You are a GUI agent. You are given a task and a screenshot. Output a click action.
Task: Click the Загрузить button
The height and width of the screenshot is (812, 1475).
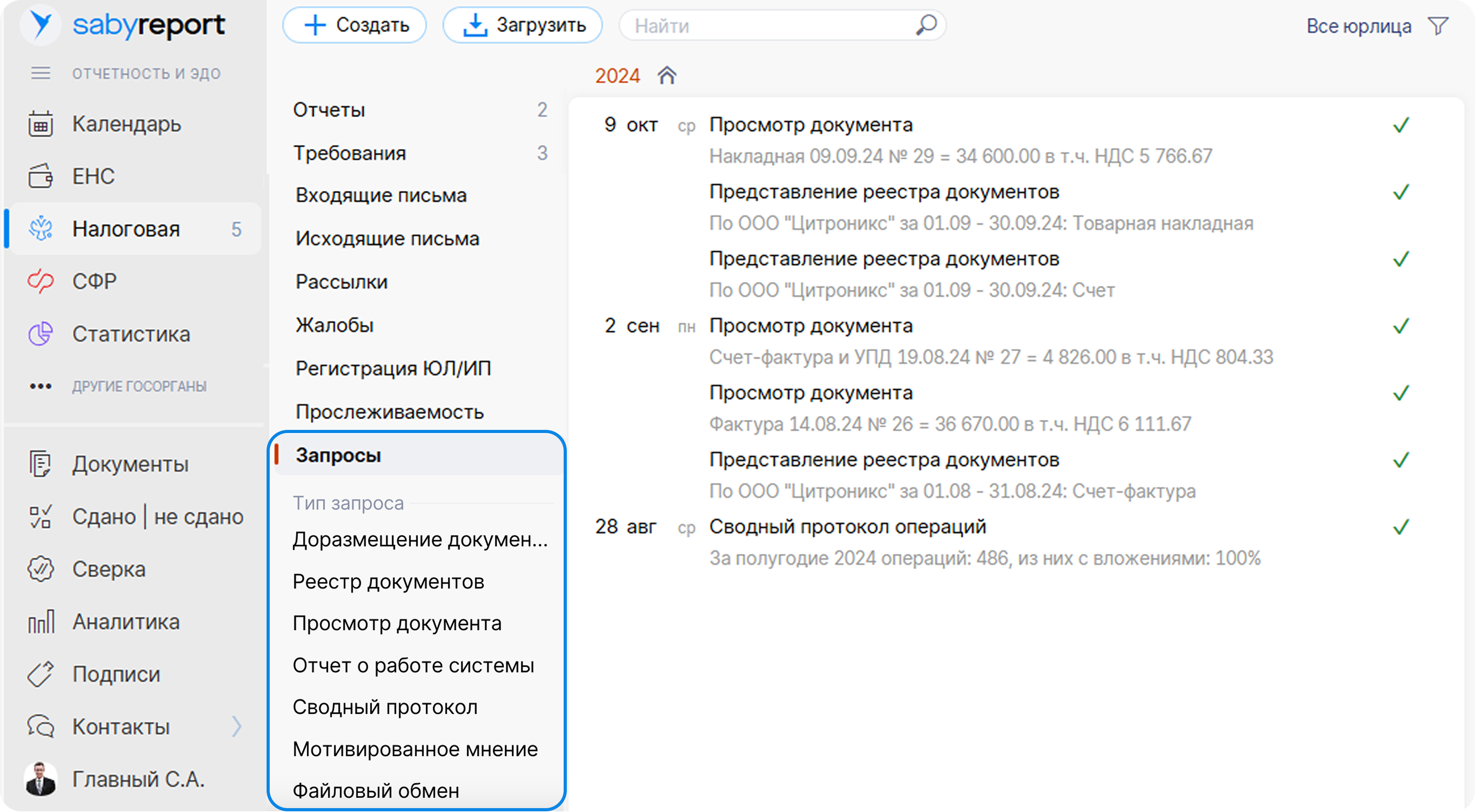tap(522, 25)
